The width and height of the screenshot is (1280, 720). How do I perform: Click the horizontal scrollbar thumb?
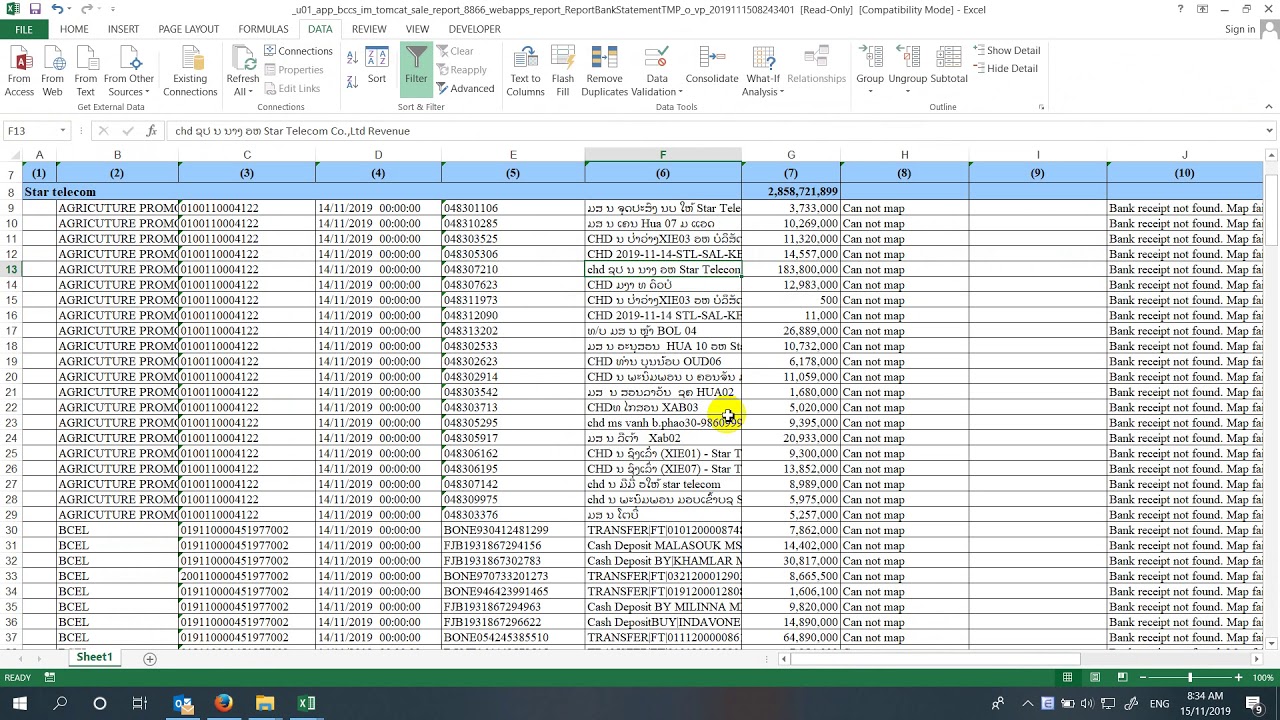[936, 659]
